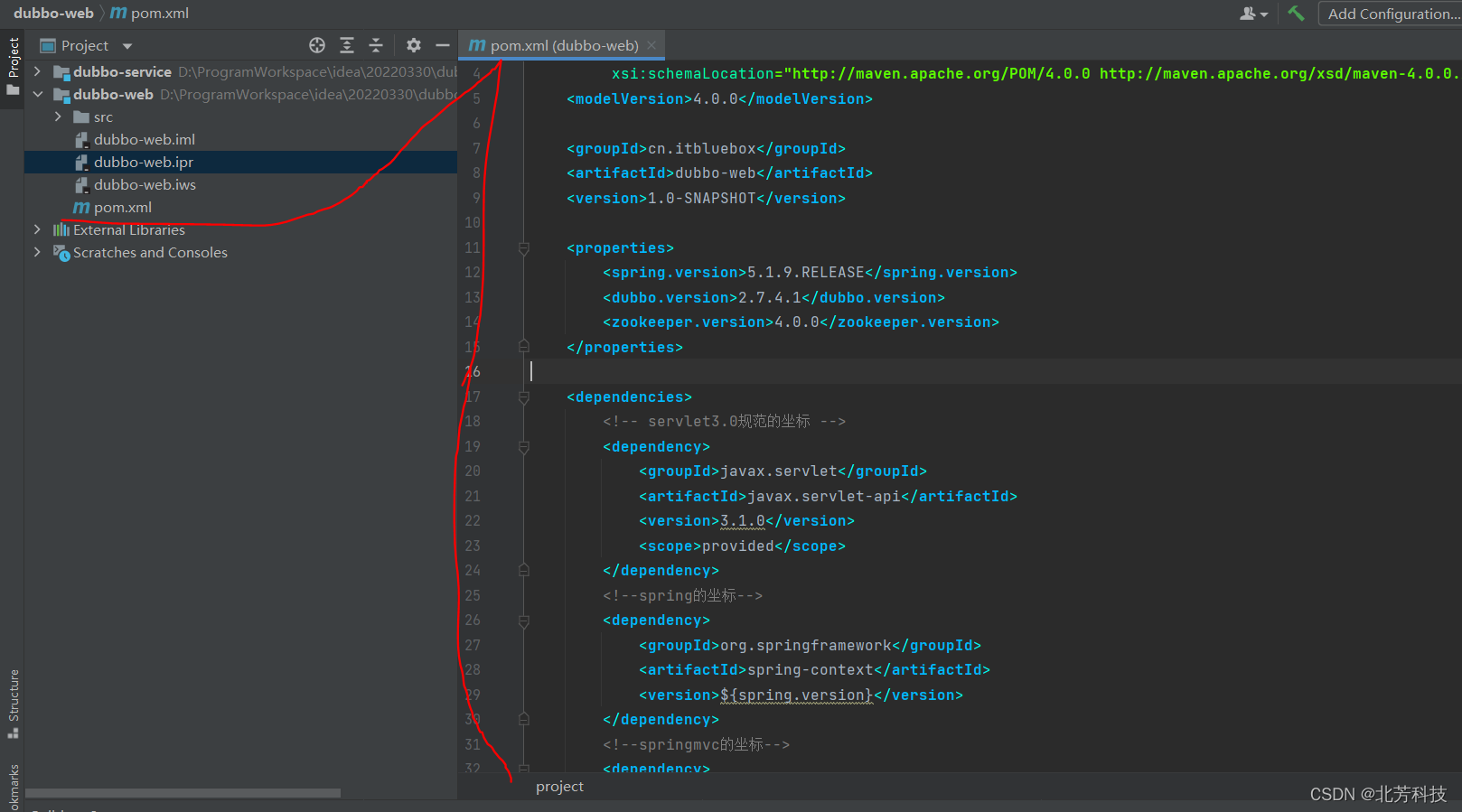
Task: Open the Project view type dropdown
Action: [x=127, y=46]
